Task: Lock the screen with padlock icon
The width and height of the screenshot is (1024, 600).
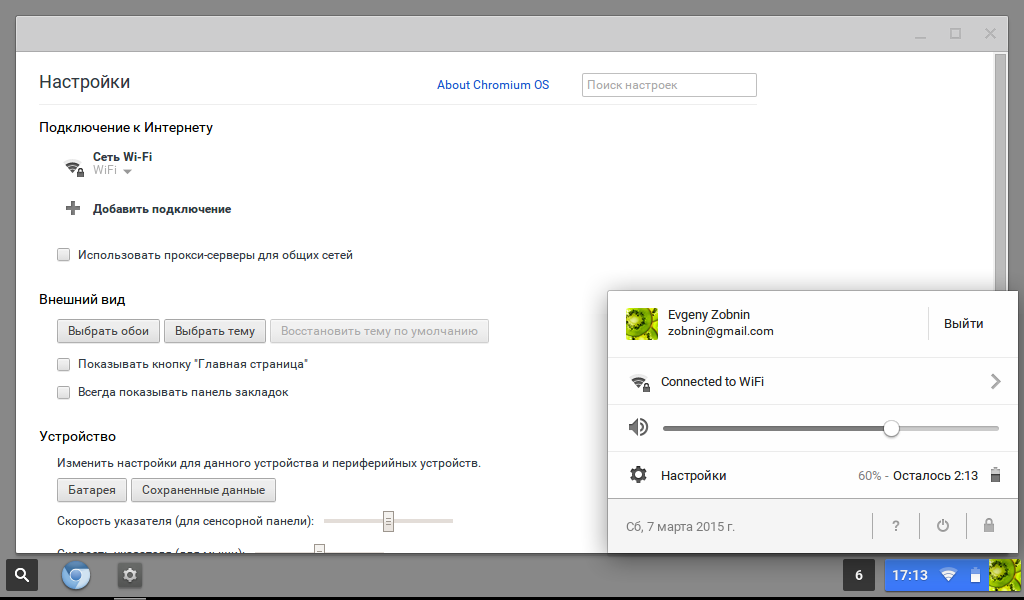Action: (x=988, y=525)
